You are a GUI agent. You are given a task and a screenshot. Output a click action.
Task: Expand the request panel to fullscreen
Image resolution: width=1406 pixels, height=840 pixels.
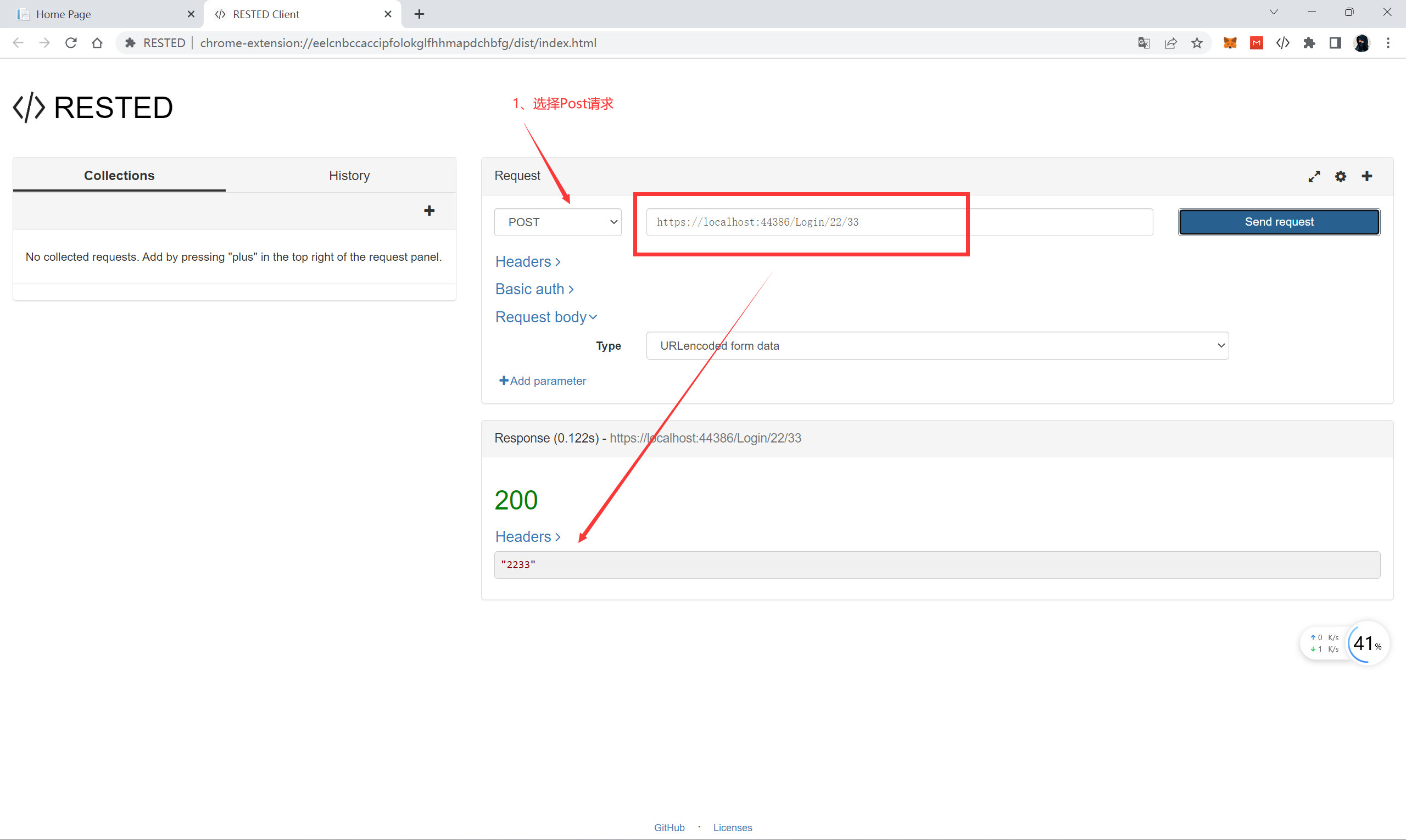(x=1314, y=177)
